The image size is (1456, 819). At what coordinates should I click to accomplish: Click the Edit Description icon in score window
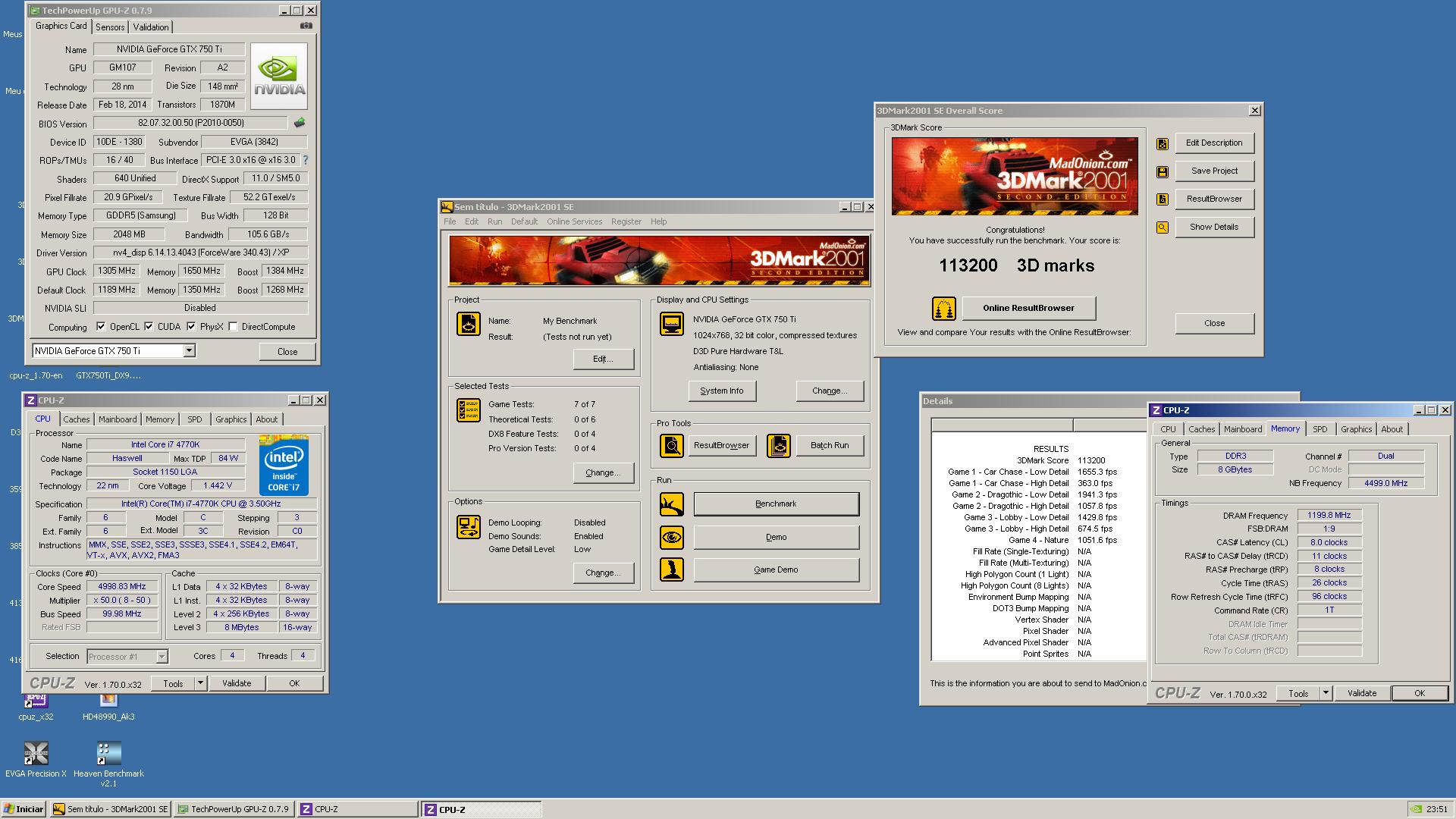(x=1162, y=143)
